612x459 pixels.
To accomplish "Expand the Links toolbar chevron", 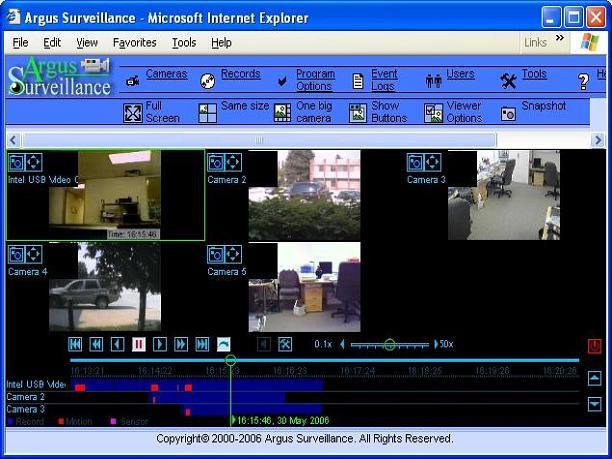I will [x=560, y=38].
